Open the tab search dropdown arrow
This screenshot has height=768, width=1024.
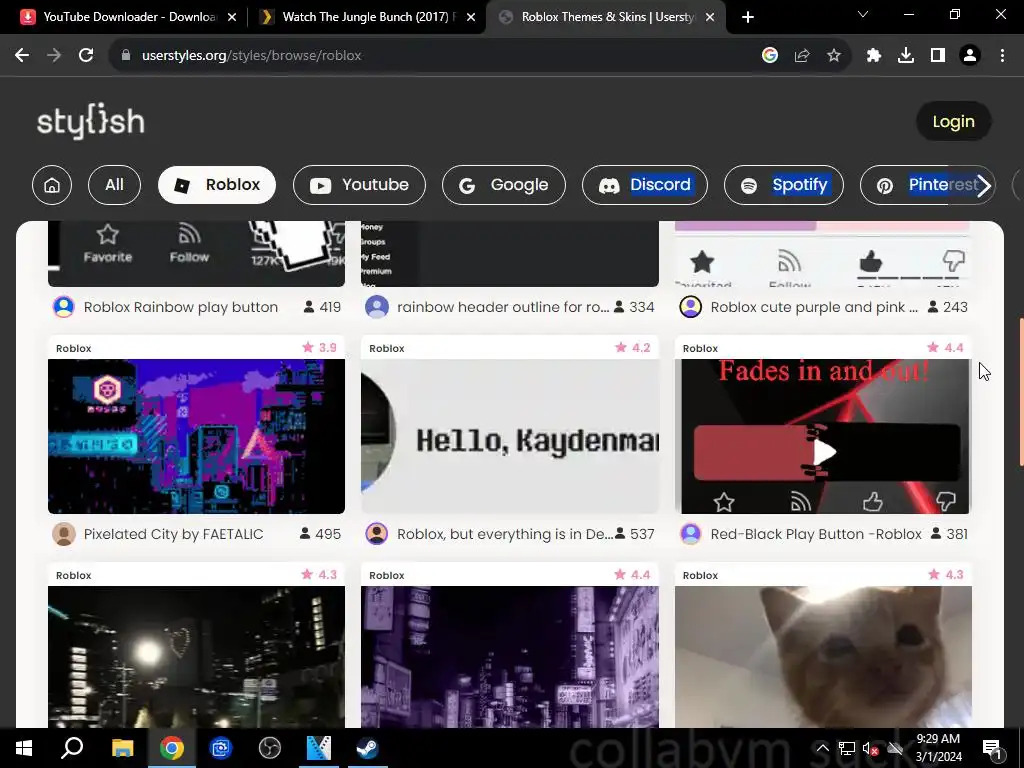863,14
